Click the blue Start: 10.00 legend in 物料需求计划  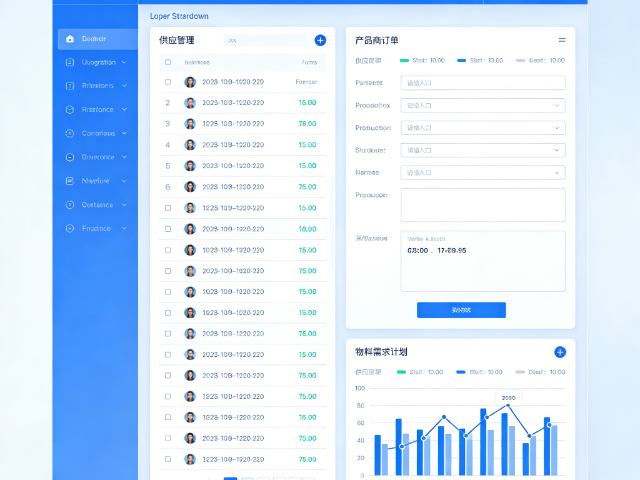tap(479, 372)
